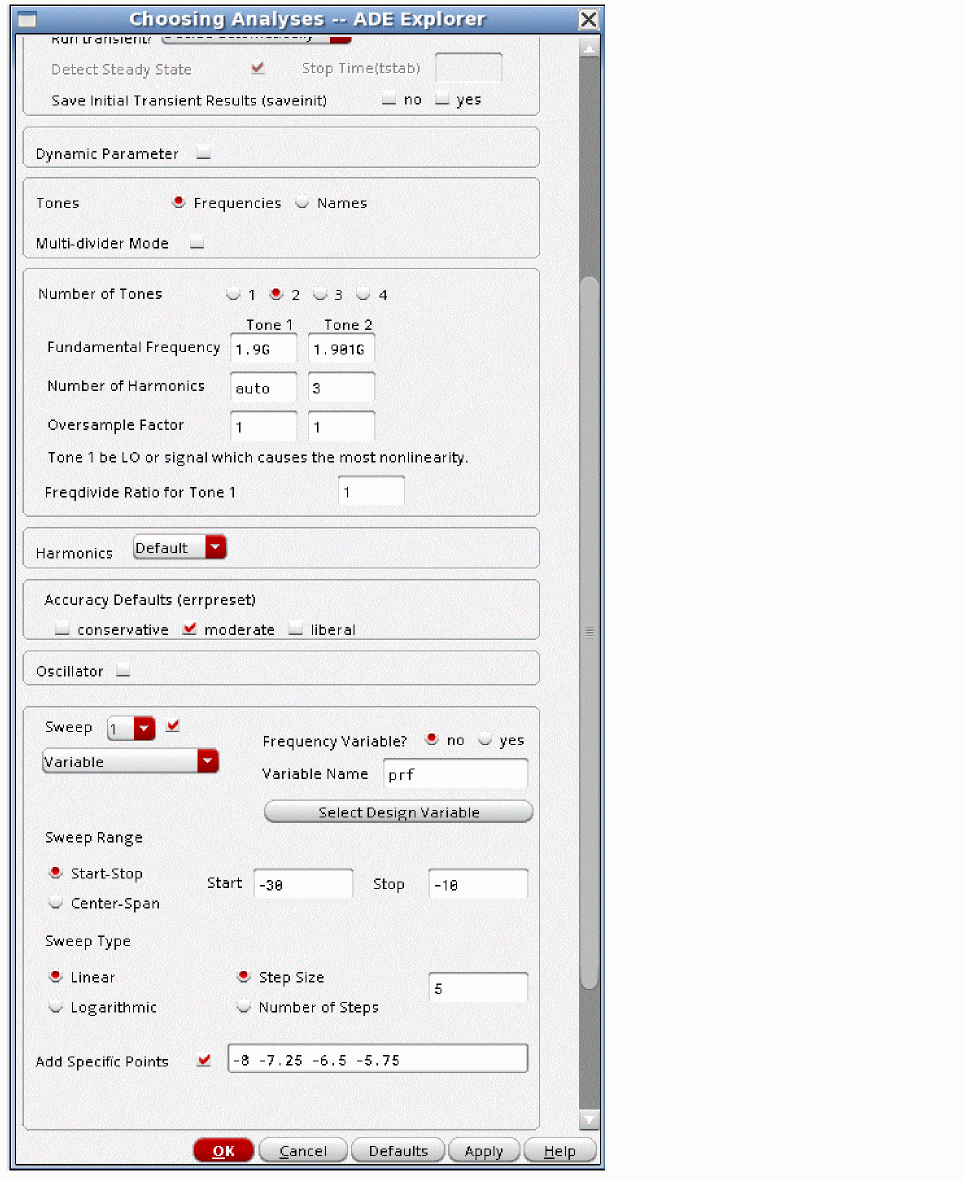
Task: Click the Help button
Action: tap(560, 1150)
